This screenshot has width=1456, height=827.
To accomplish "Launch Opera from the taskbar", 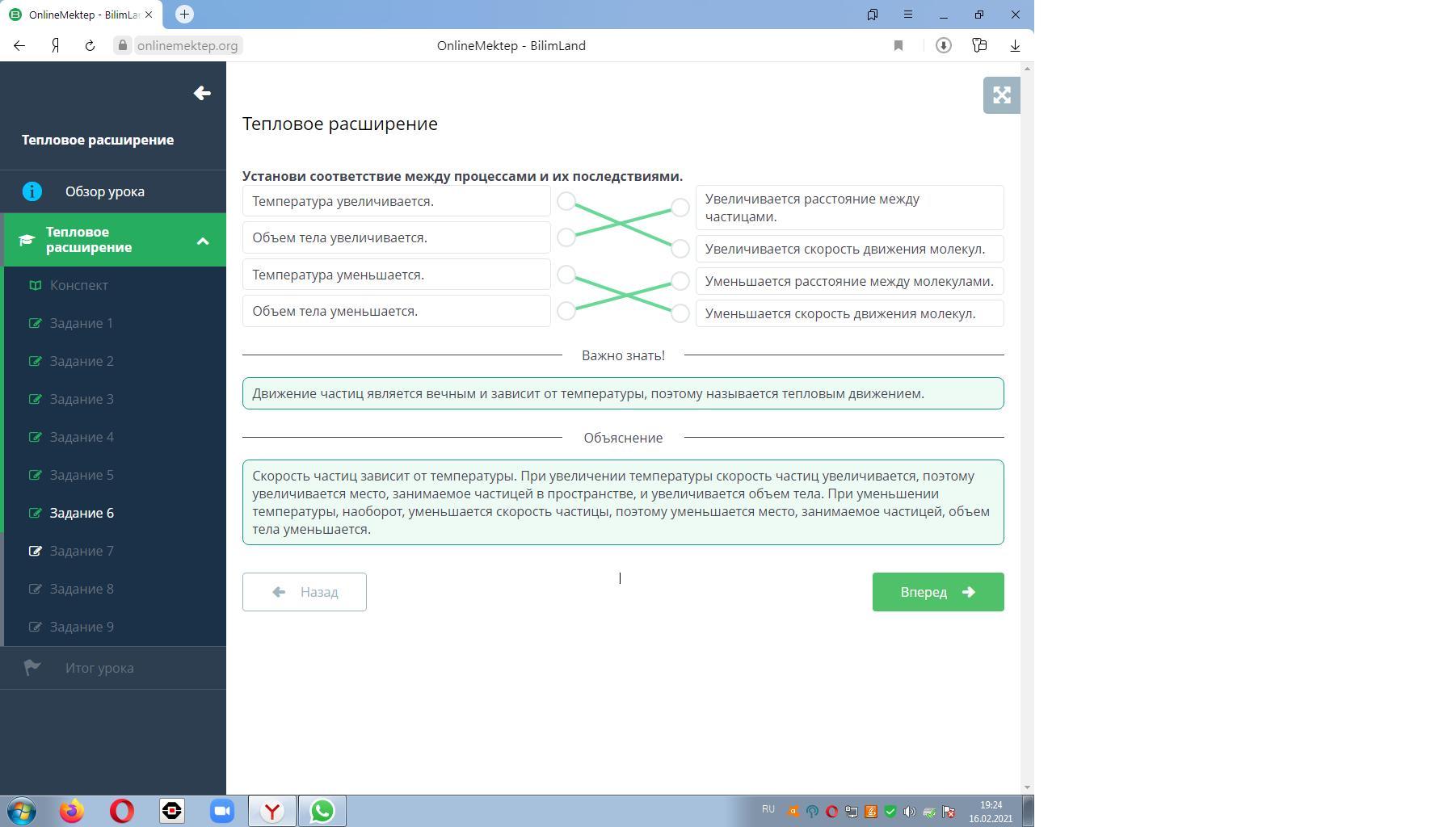I will [x=122, y=811].
